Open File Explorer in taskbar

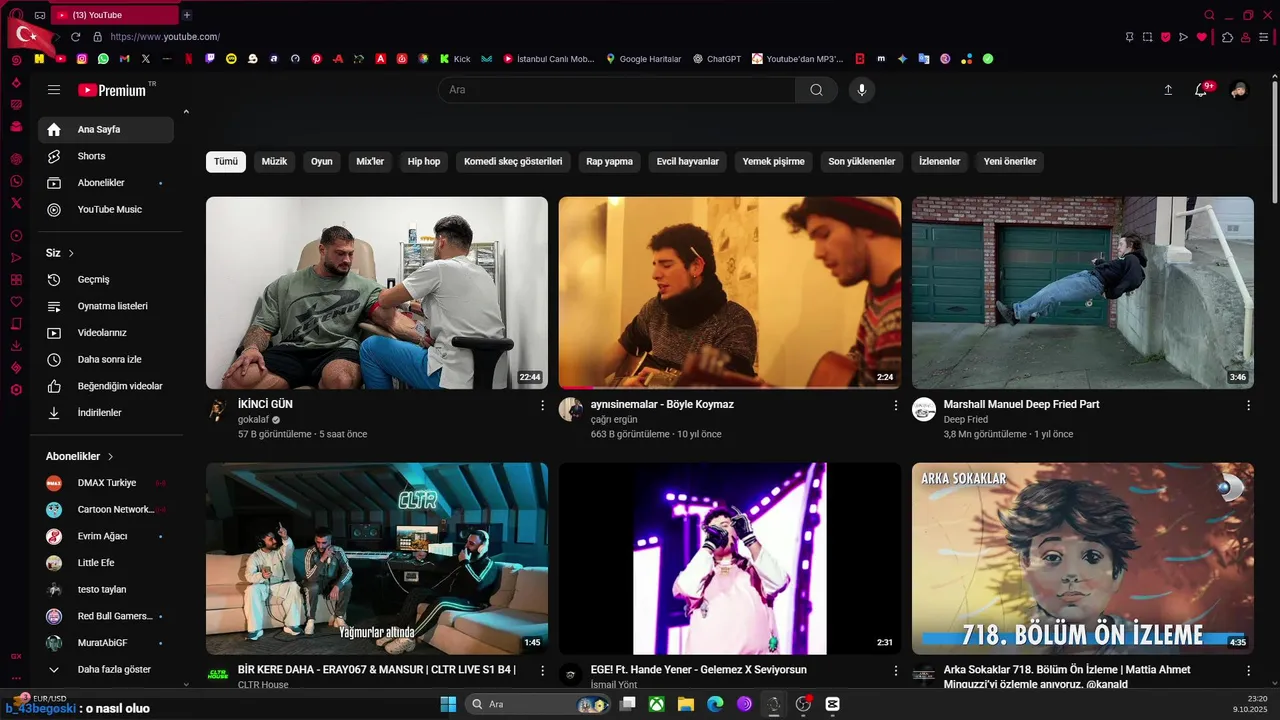(x=686, y=704)
